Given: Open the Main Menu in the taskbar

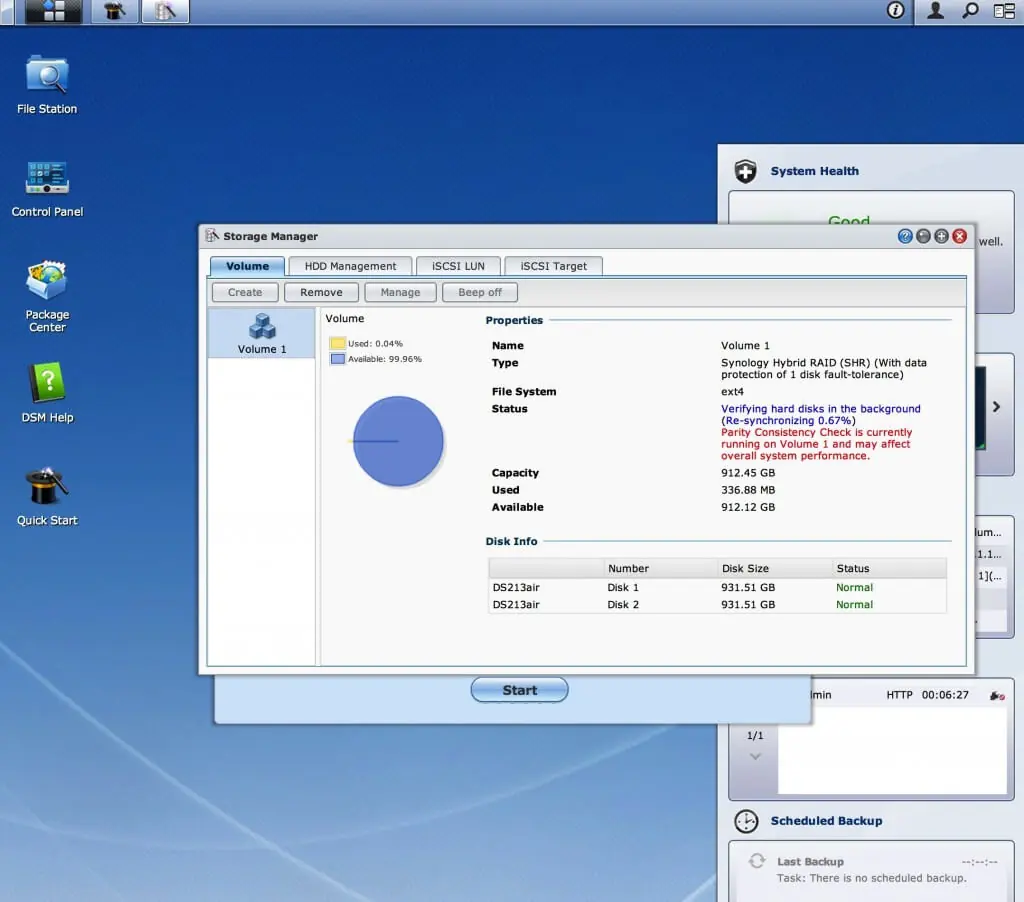Looking at the screenshot, I should coord(54,11).
